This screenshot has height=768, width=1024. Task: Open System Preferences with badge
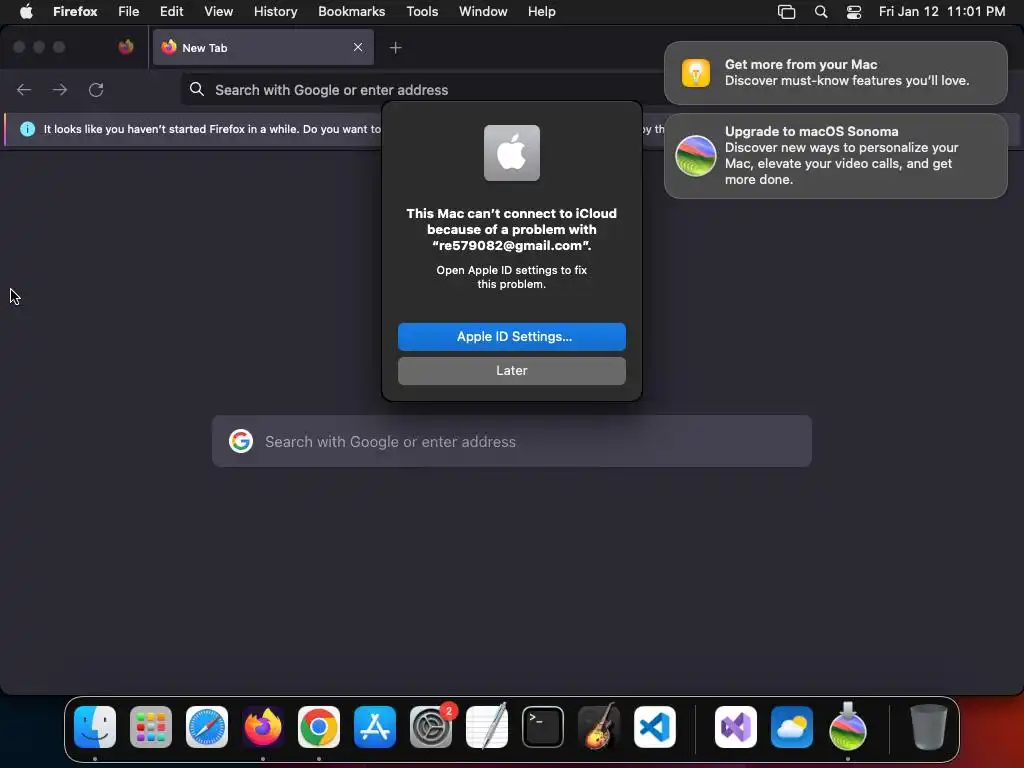(431, 727)
